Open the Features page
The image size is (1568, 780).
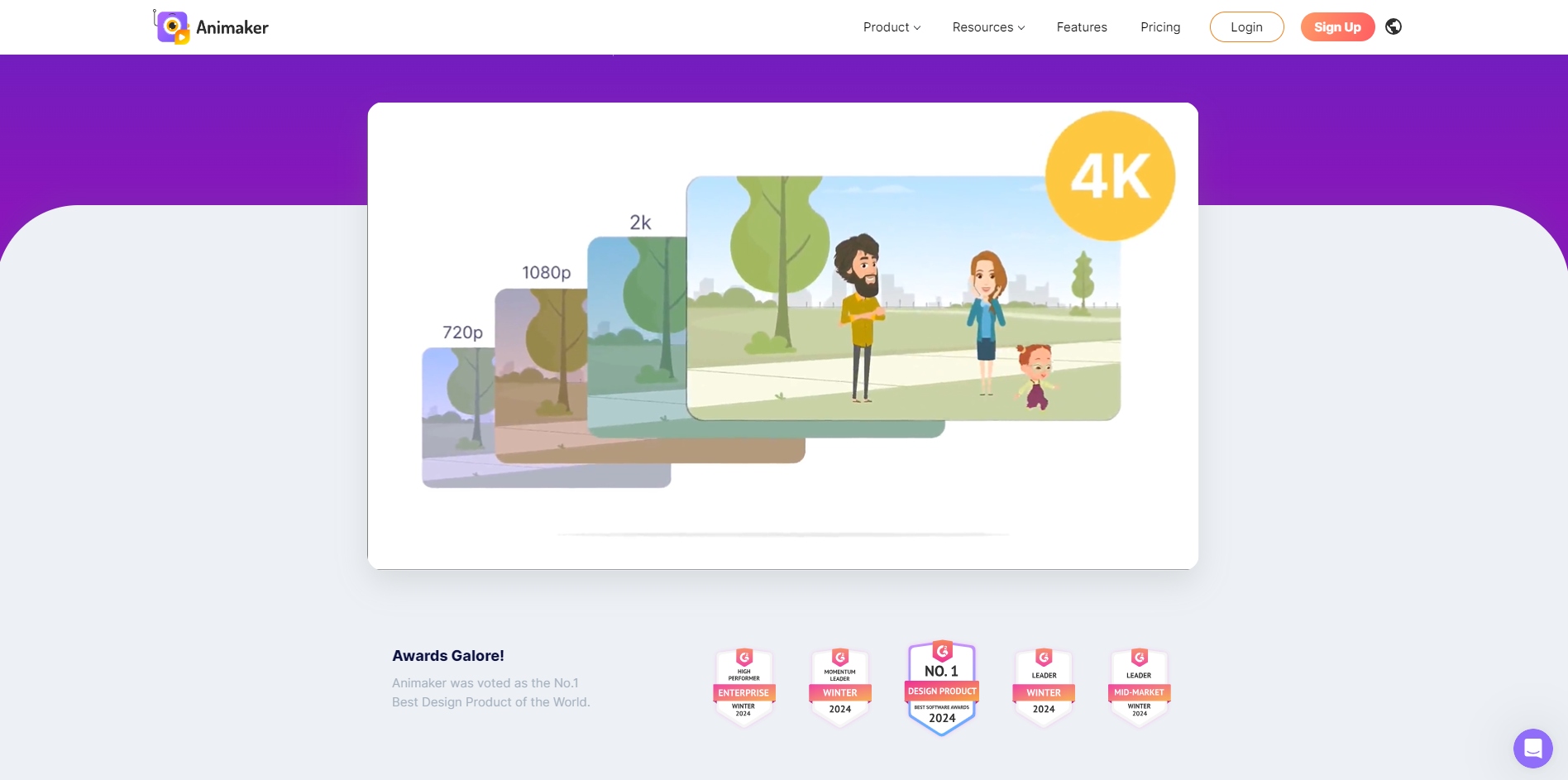pyautogui.click(x=1081, y=27)
